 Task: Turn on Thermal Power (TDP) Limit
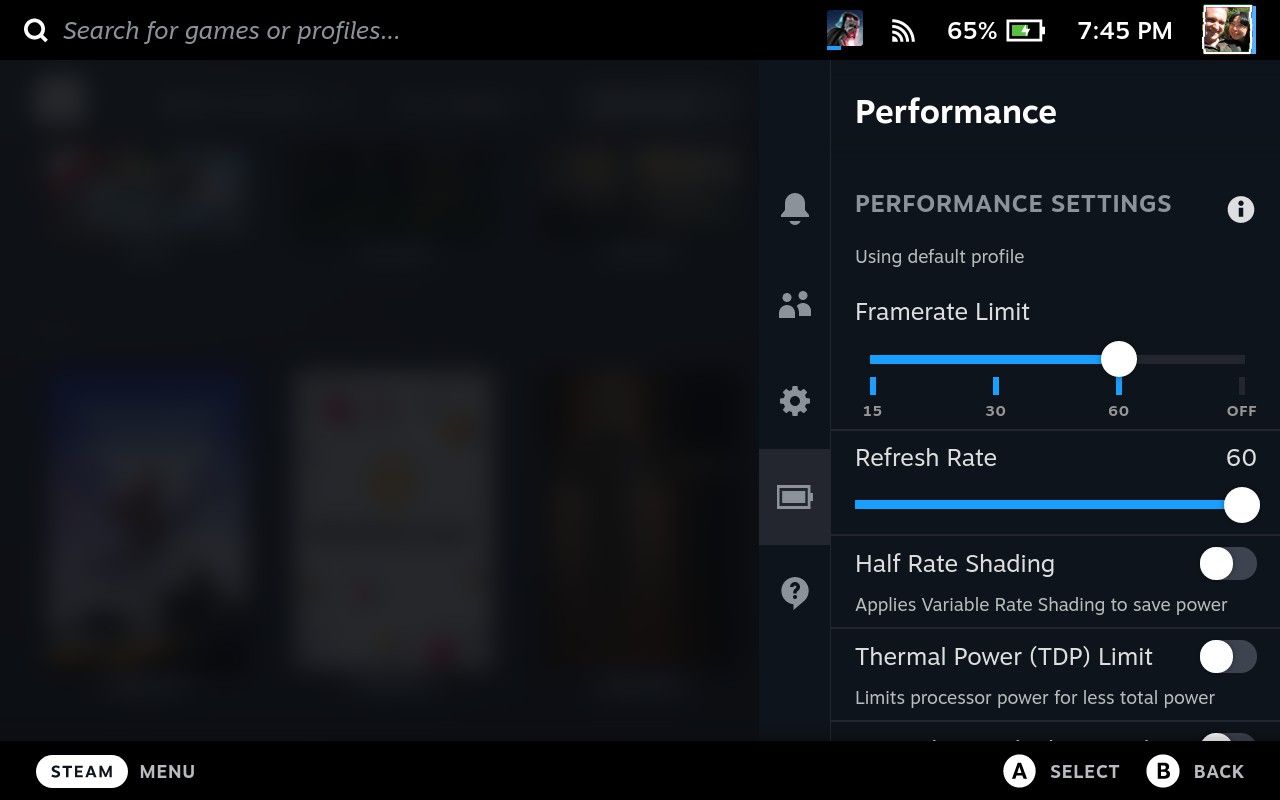pos(1228,657)
